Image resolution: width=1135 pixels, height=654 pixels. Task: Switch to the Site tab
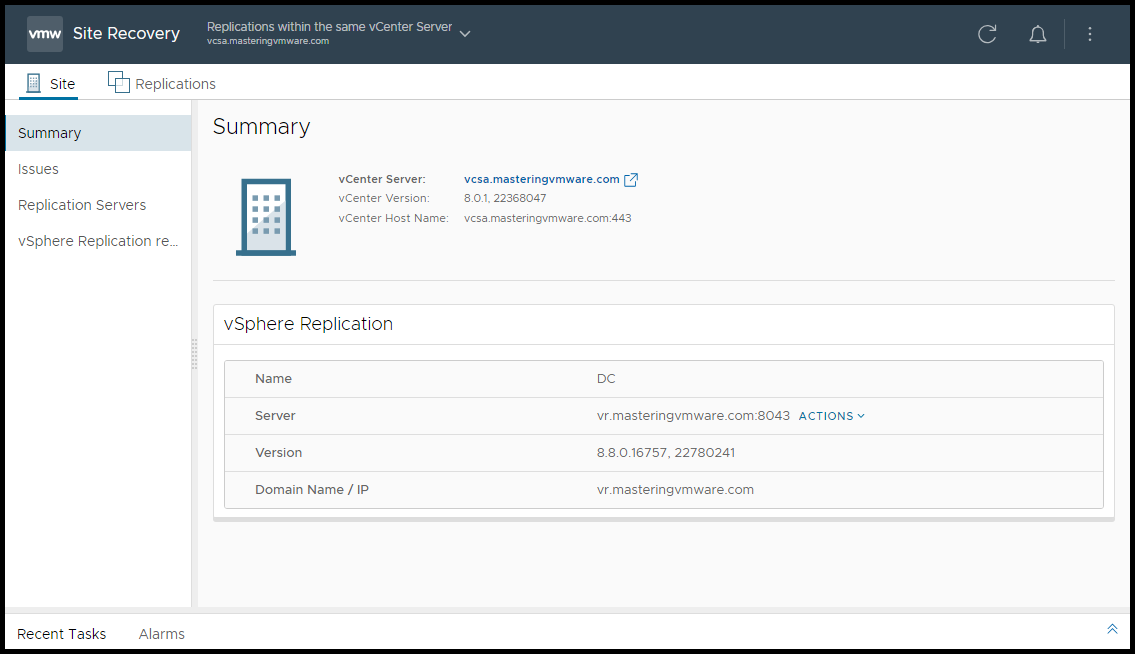[49, 83]
